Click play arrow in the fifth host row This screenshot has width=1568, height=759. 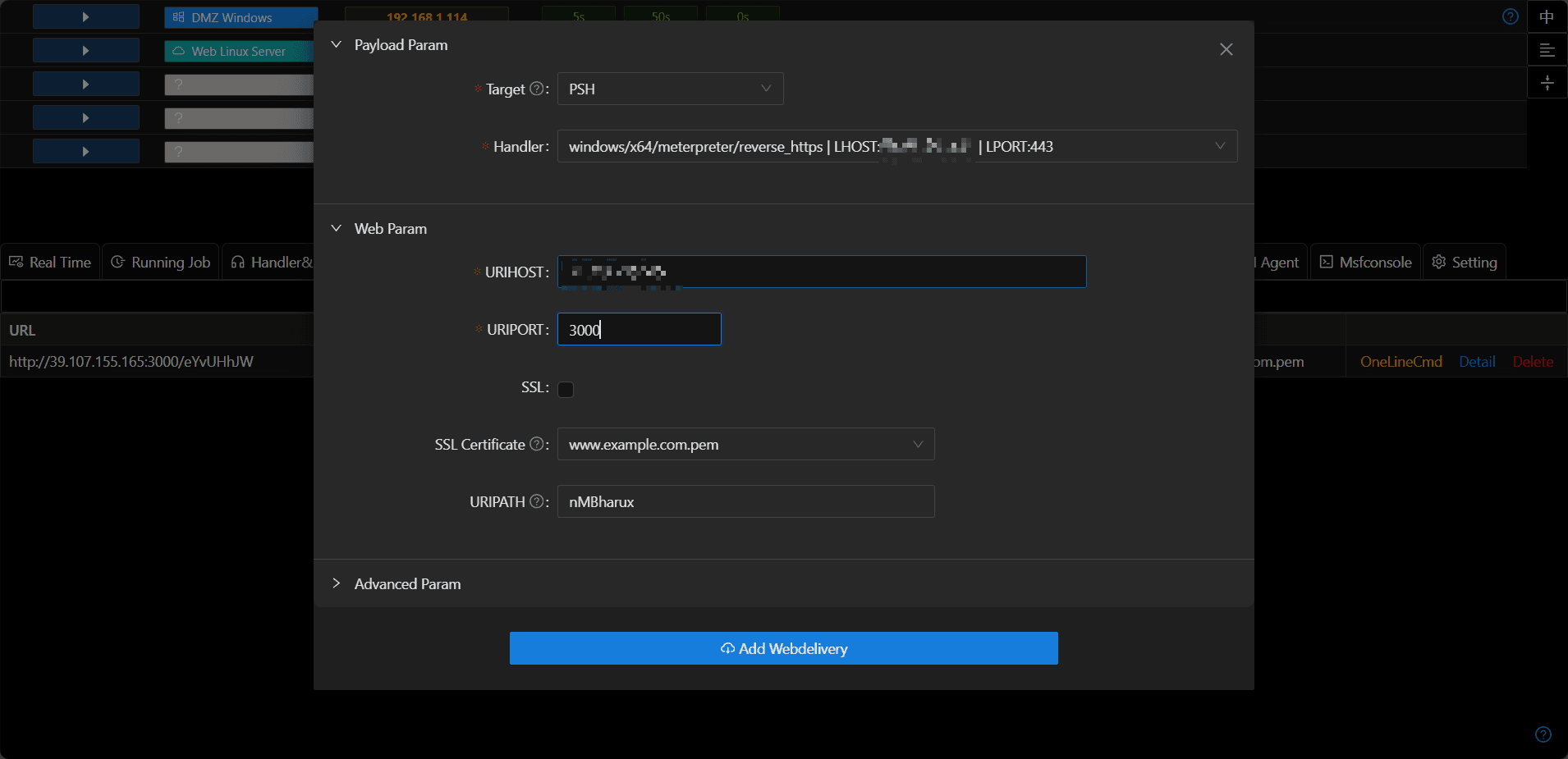click(85, 151)
